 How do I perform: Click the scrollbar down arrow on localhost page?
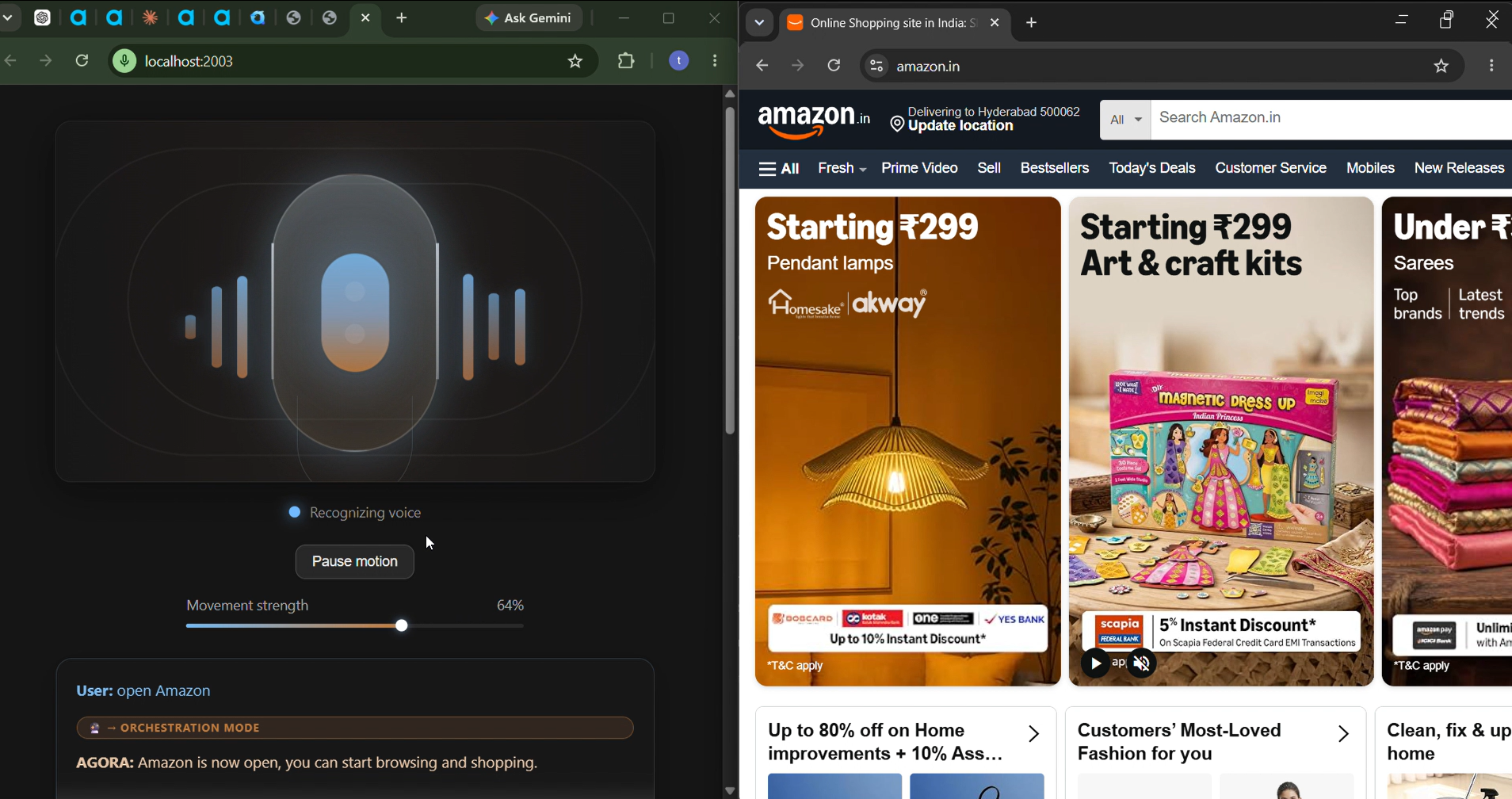730,791
